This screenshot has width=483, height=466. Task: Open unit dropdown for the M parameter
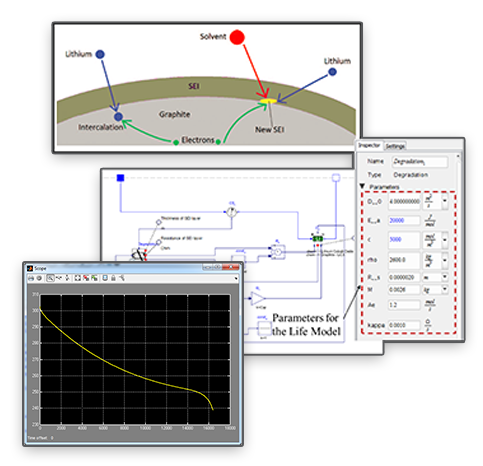tap(445, 289)
